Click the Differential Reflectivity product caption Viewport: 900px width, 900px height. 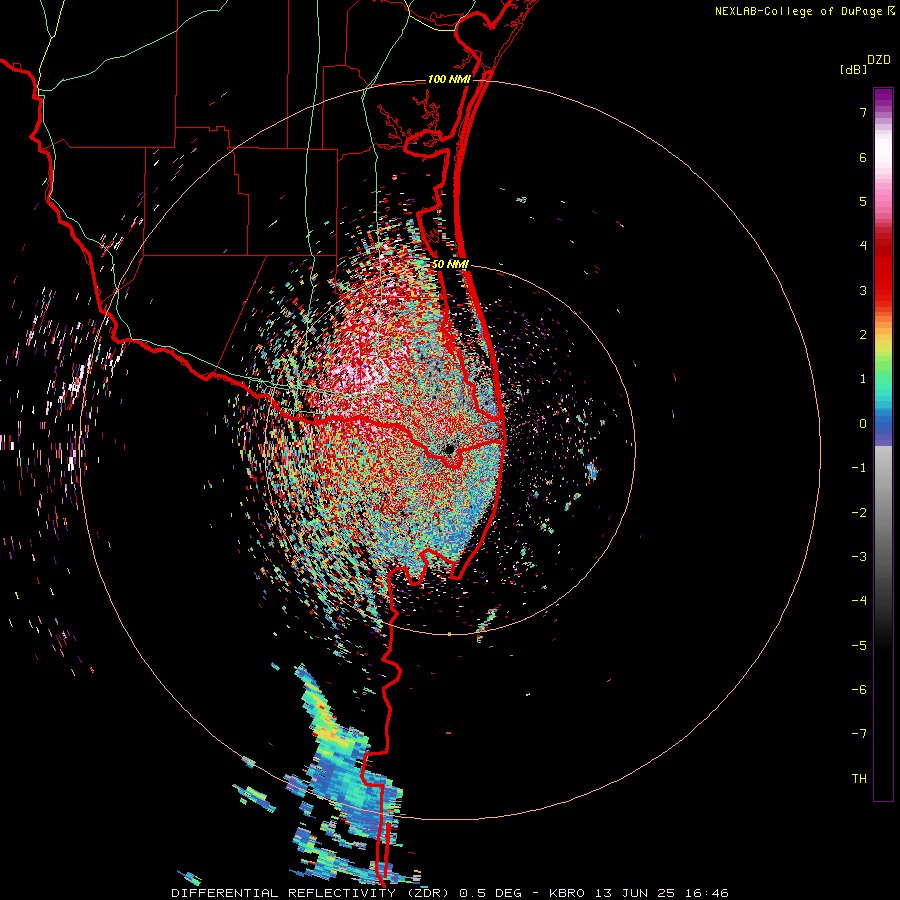(x=450, y=893)
